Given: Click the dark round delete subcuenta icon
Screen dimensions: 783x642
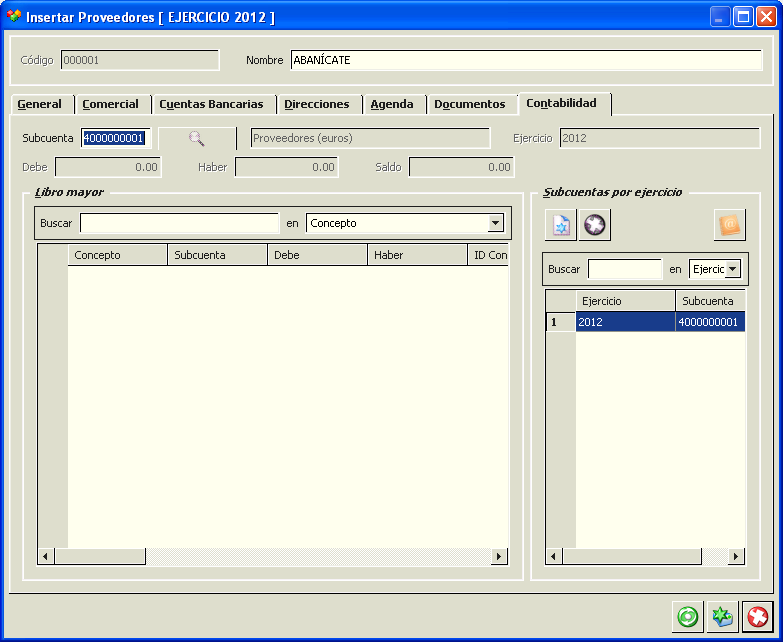Looking at the screenshot, I should (595, 225).
